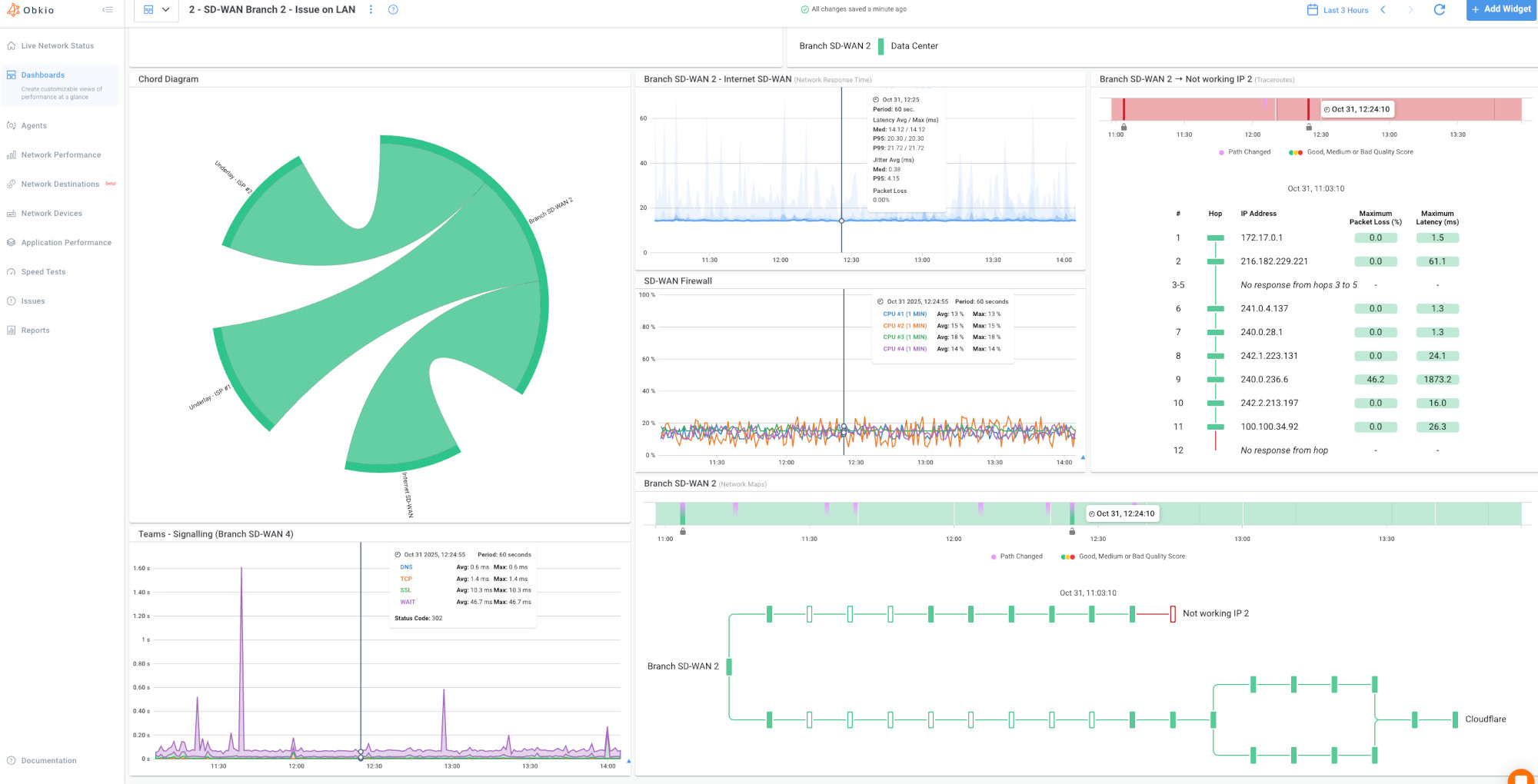The image size is (1538, 784).
Task: Open the dashboard layout dropdown chevron
Action: 165,10
